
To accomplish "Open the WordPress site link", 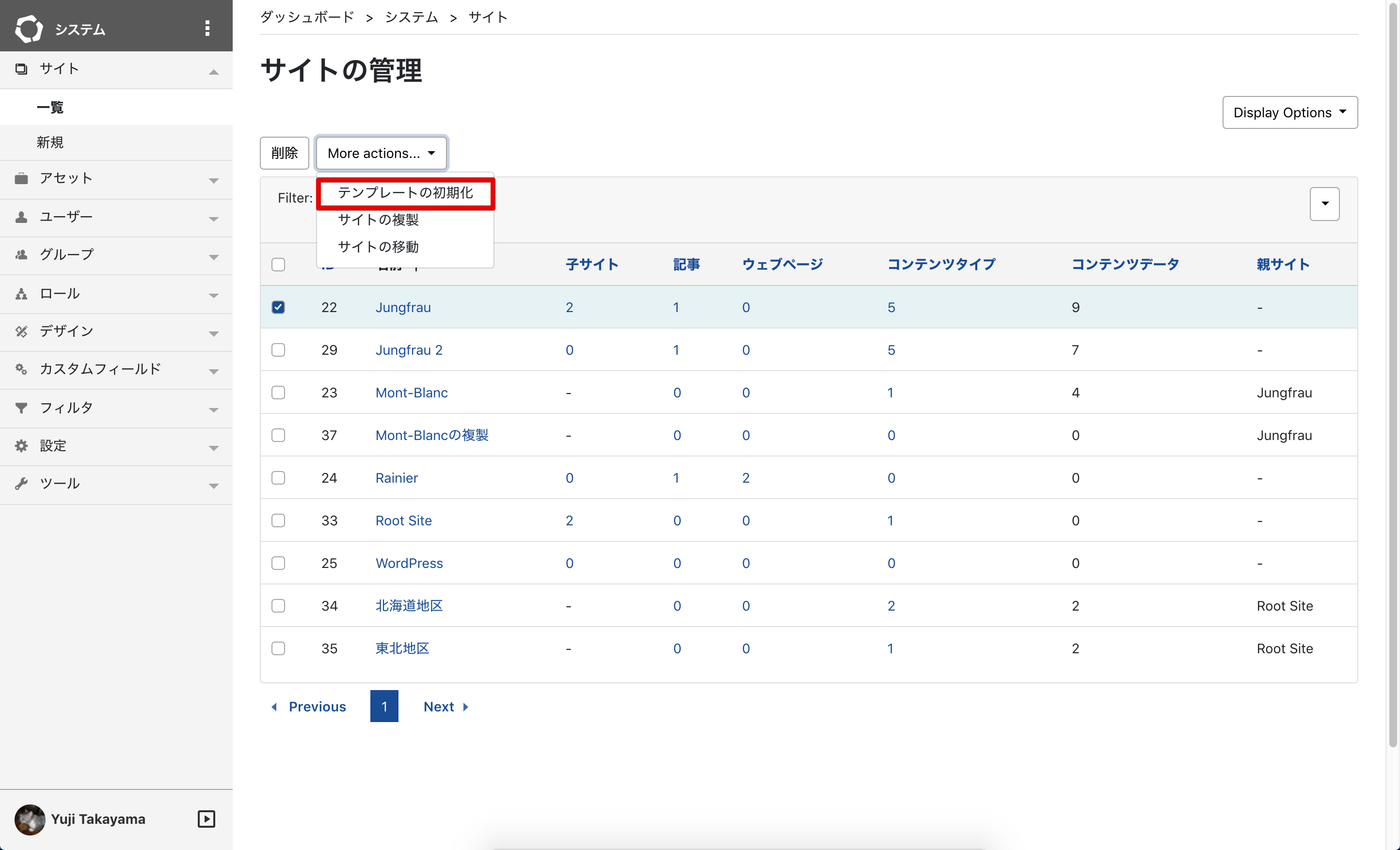I will 409,563.
